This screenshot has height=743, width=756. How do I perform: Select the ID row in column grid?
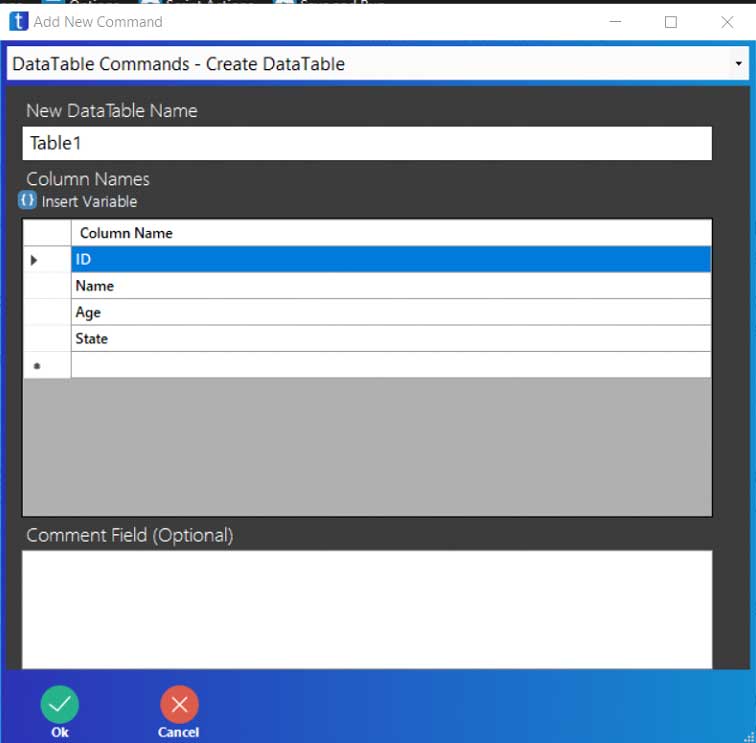(x=391, y=259)
